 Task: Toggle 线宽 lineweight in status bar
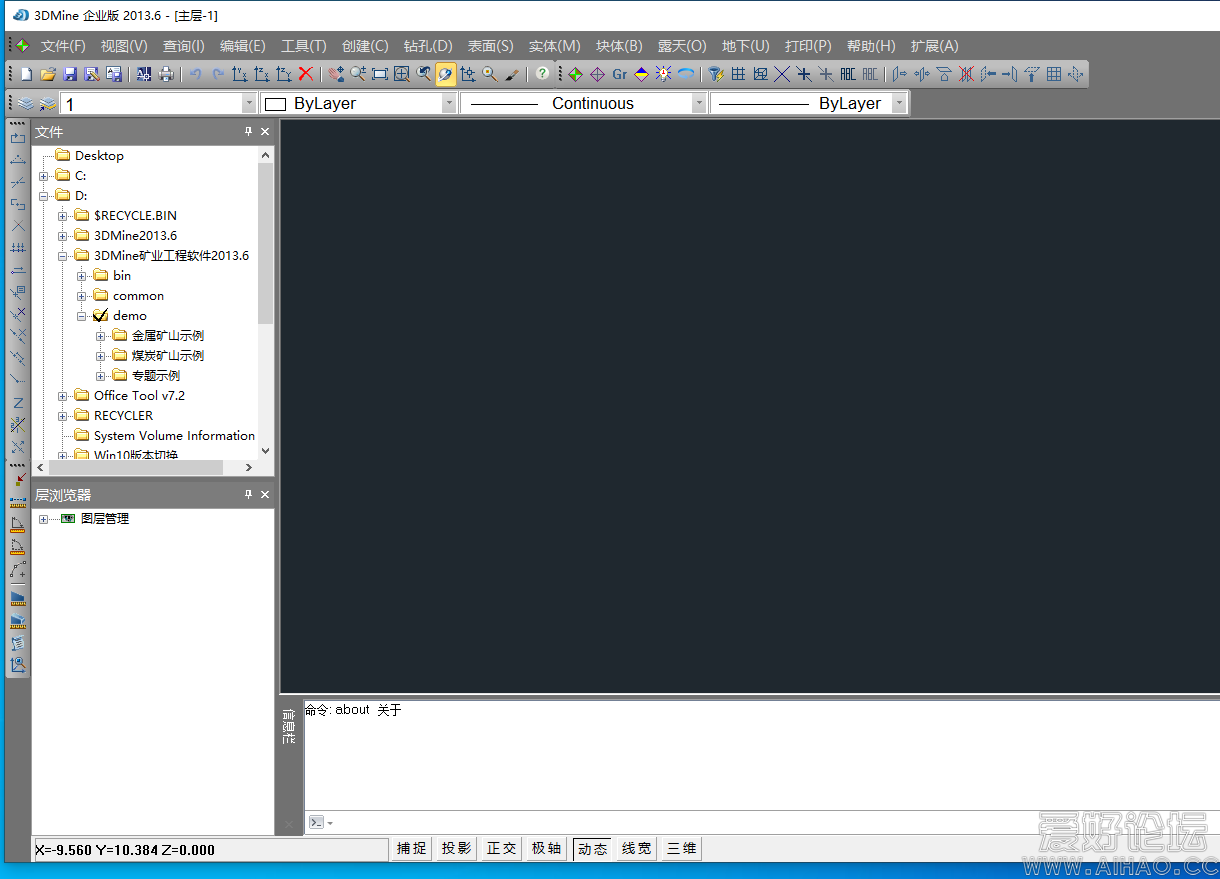pos(636,849)
